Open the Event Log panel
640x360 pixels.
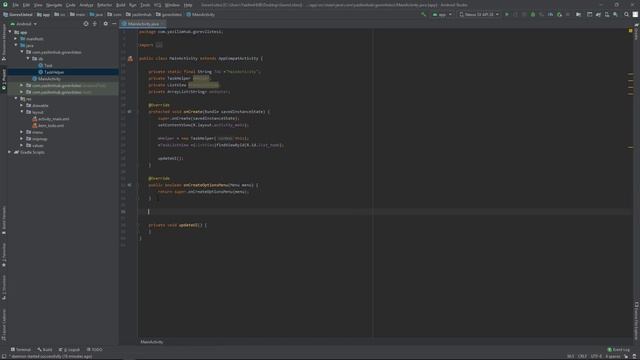(x=618, y=350)
